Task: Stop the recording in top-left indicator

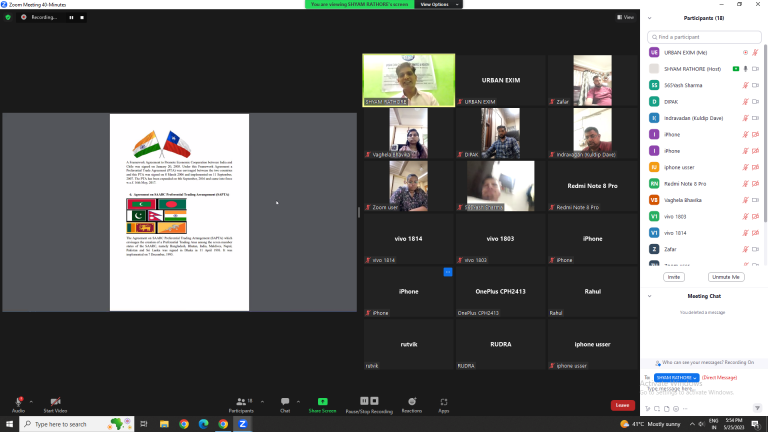Action: click(x=80, y=17)
